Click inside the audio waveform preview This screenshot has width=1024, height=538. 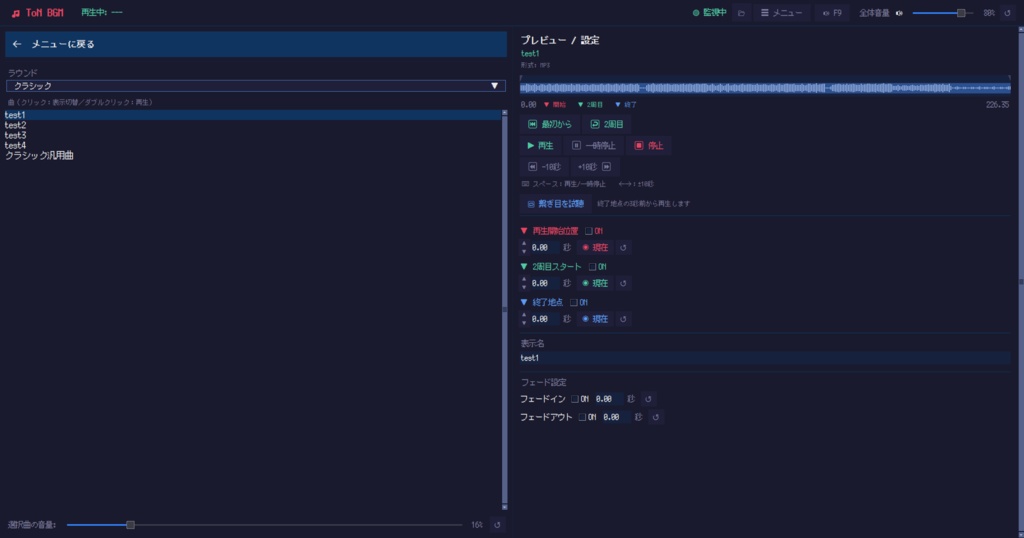point(765,87)
